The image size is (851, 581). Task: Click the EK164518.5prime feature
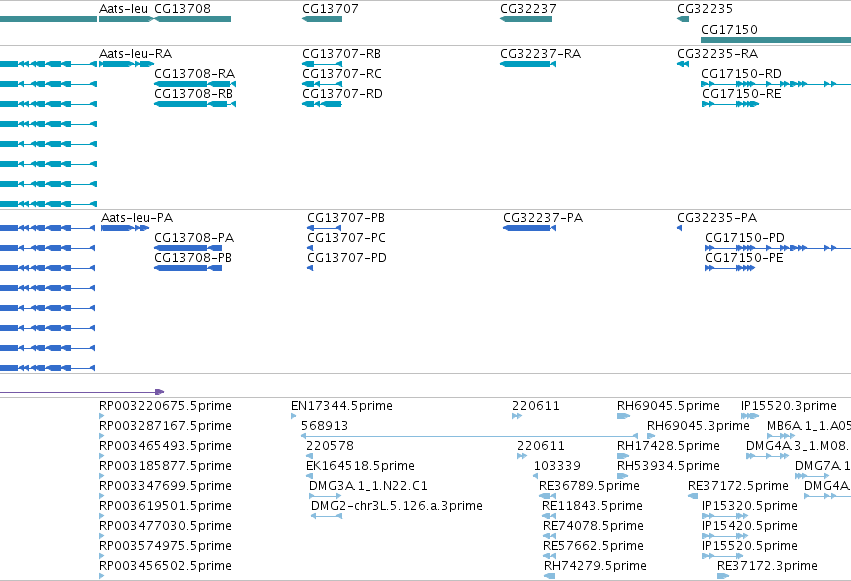click(x=360, y=466)
